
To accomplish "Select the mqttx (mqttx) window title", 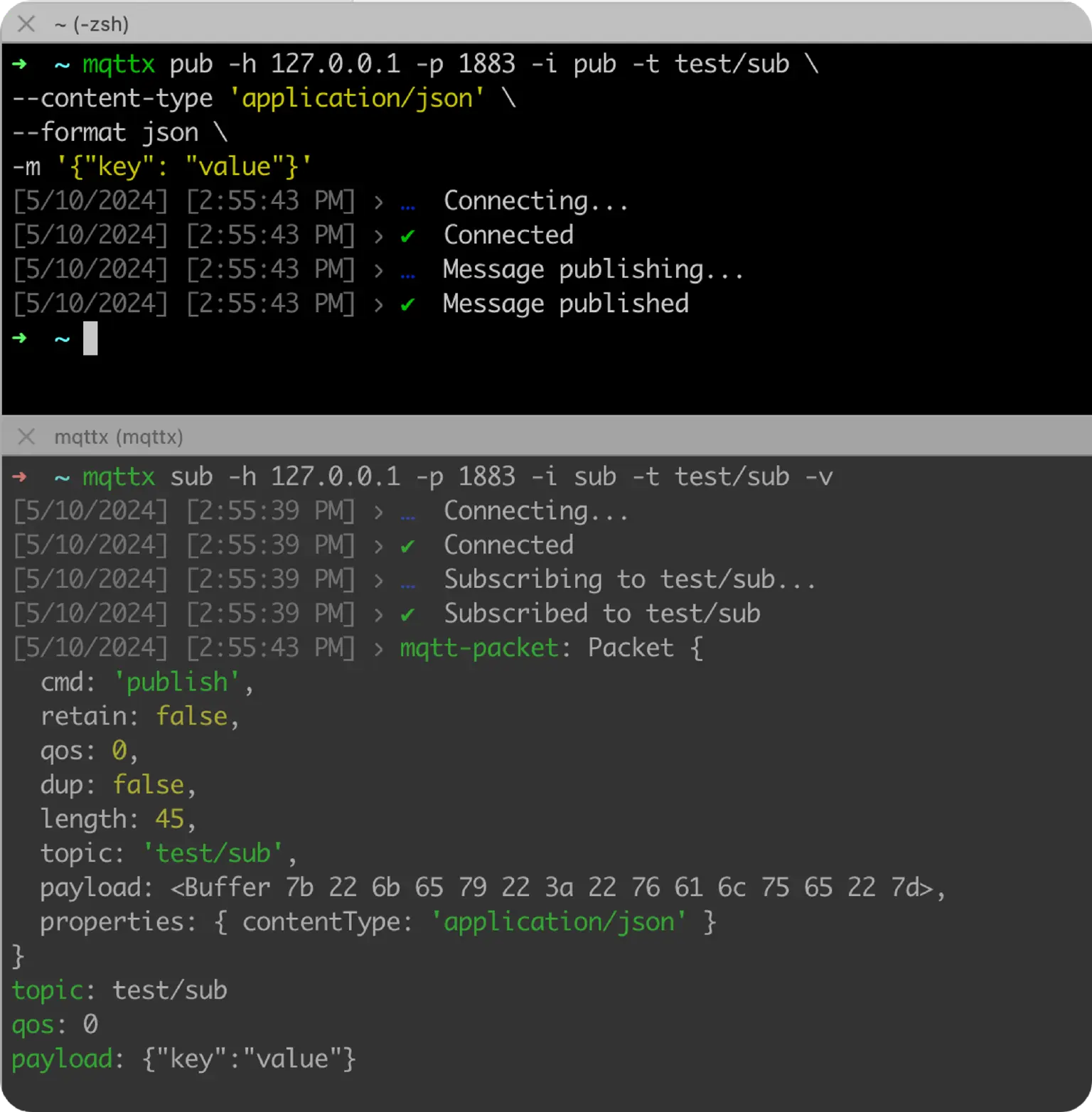I will (x=116, y=438).
